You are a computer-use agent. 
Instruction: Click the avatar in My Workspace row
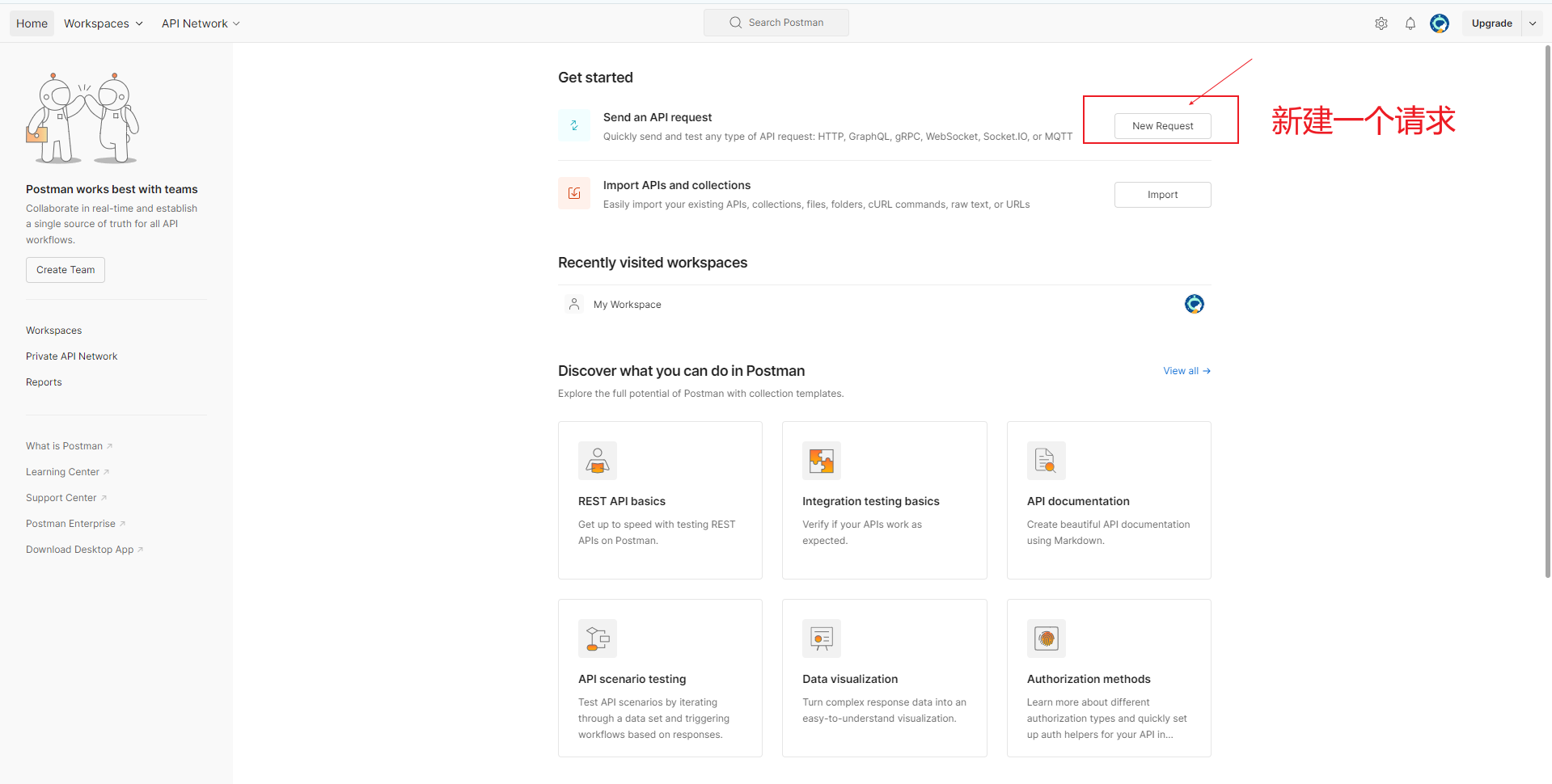click(x=1195, y=304)
